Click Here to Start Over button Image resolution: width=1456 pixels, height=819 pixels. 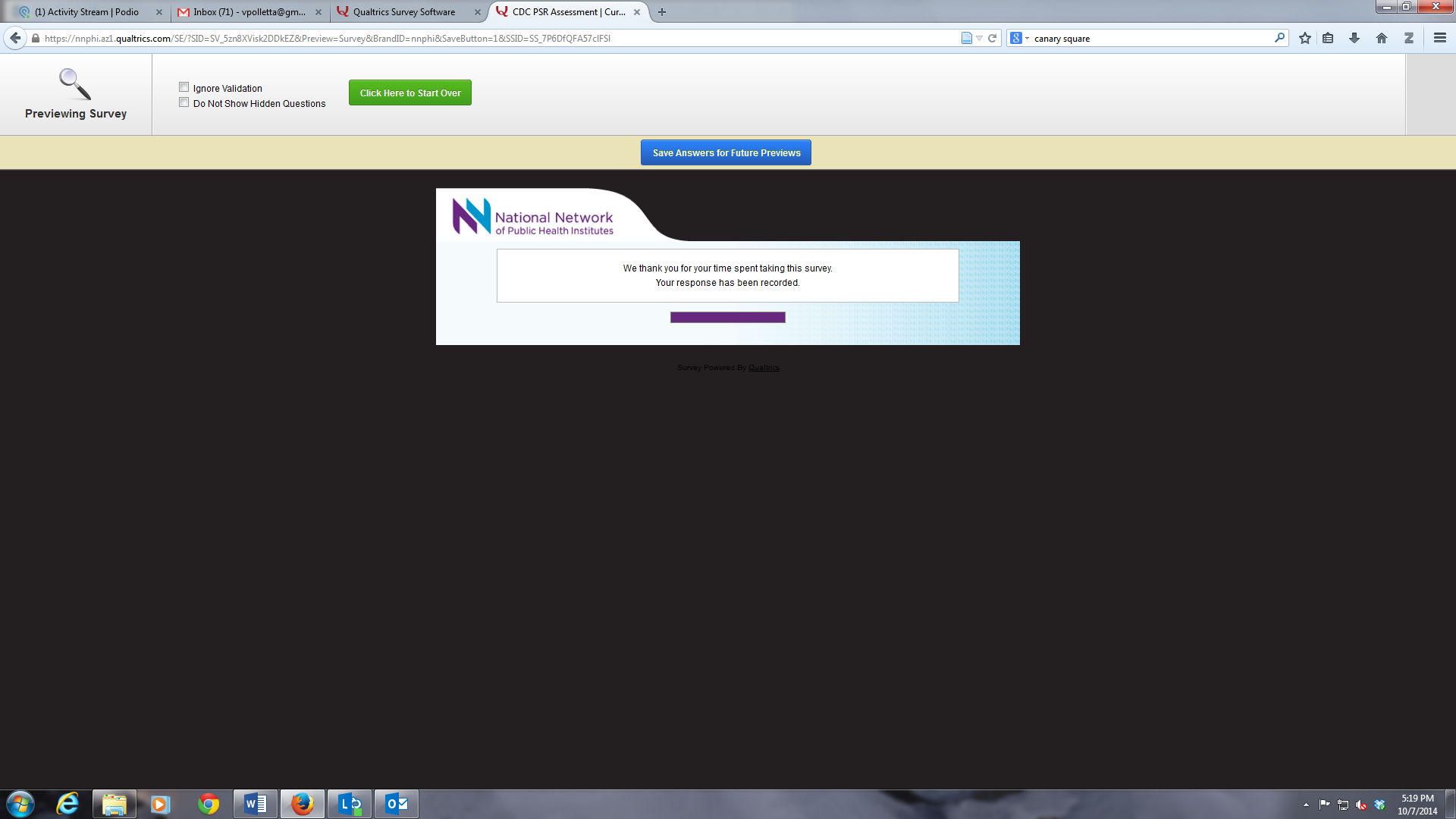pos(409,93)
